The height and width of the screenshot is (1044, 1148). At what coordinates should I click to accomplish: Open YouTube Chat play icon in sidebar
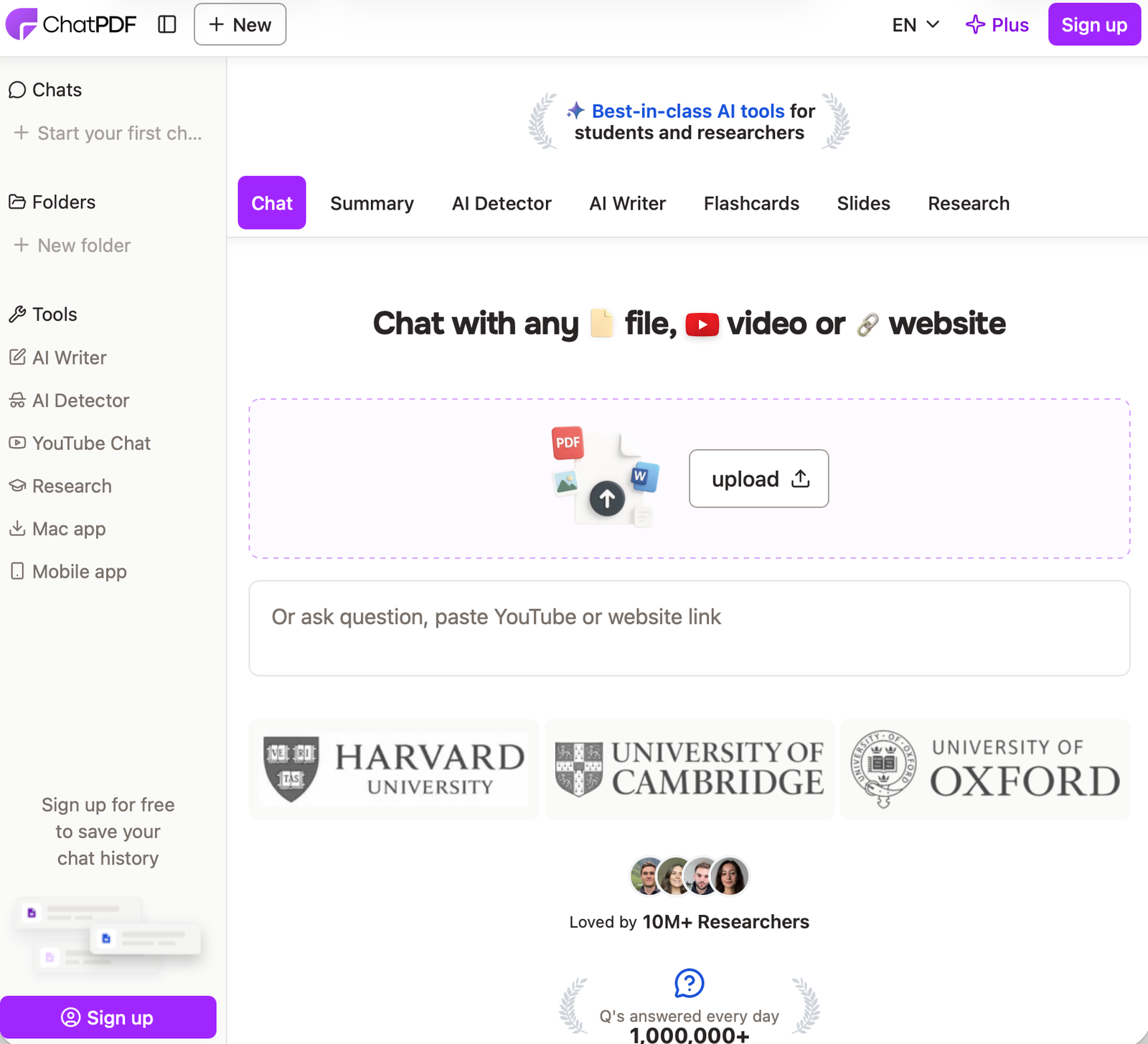point(17,443)
